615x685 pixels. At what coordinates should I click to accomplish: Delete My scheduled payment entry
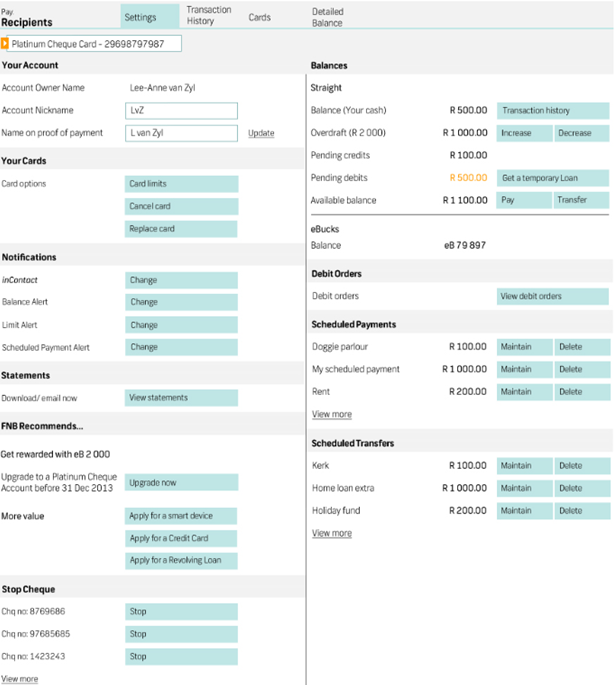click(x=582, y=370)
